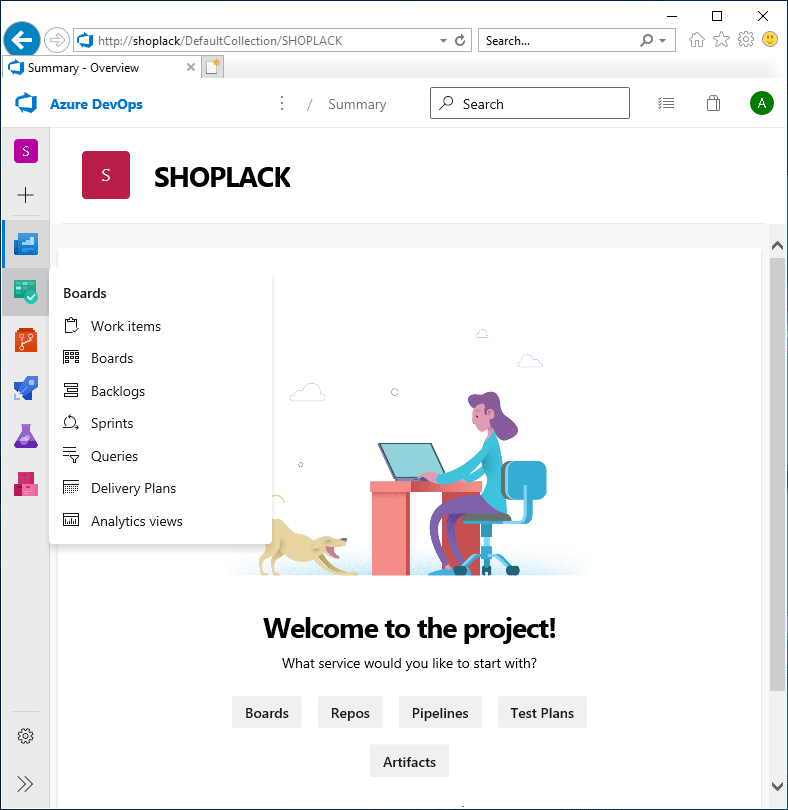Open Project settings gear icon
This screenshot has height=810, width=788.
25,736
